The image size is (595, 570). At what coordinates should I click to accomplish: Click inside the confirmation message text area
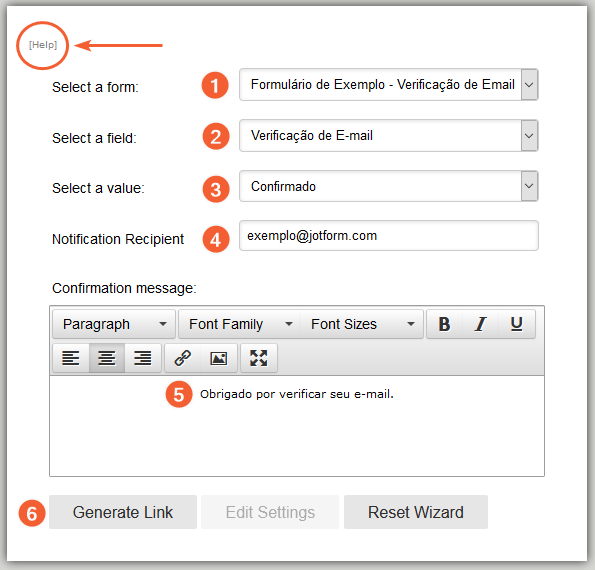[297, 426]
